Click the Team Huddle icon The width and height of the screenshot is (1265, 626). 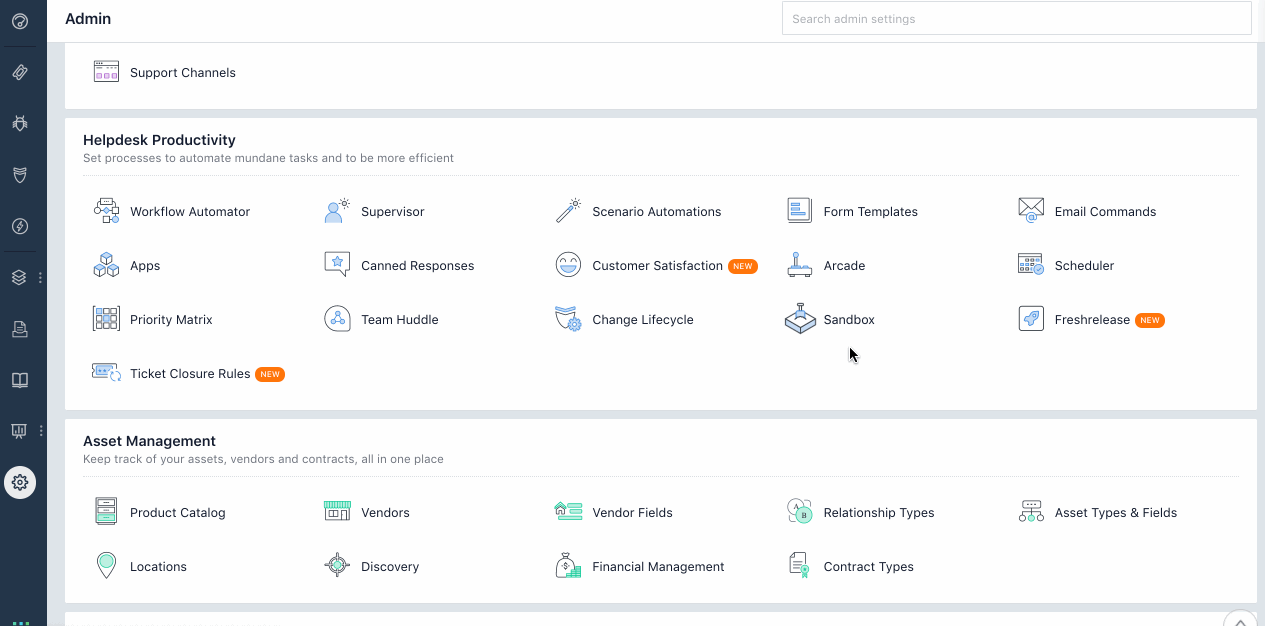[x=337, y=319]
